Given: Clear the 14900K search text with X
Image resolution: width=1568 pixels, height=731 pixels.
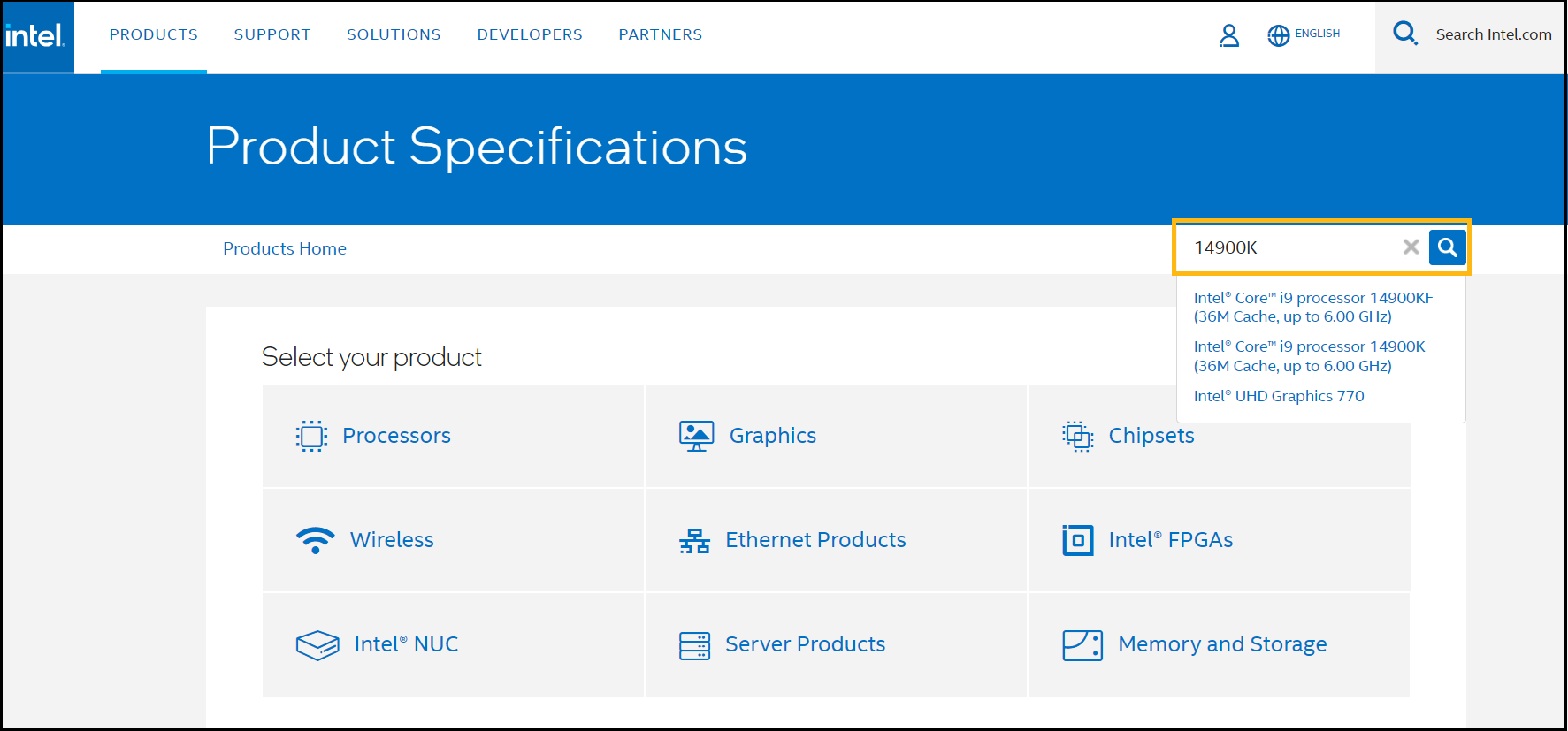Looking at the screenshot, I should click(1411, 247).
